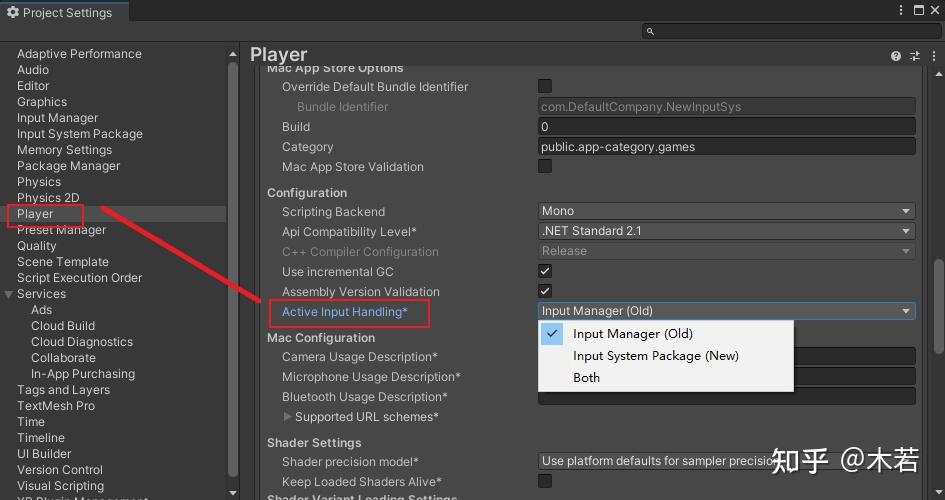The width and height of the screenshot is (945, 500).
Task: Select Script Execution Order category
Action: pos(79,278)
